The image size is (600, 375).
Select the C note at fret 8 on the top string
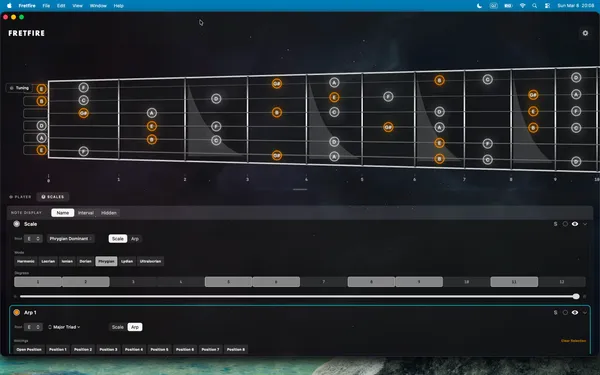487,80
